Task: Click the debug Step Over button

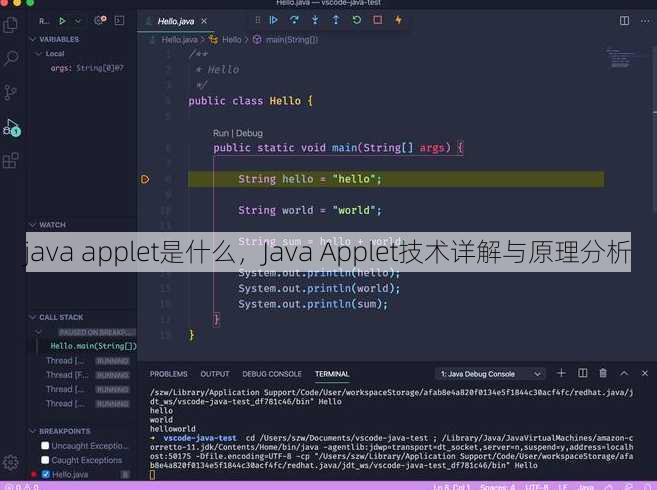Action: click(294, 20)
